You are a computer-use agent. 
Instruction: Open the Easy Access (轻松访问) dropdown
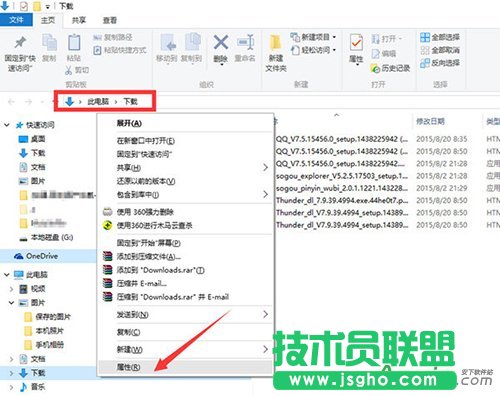(313, 50)
